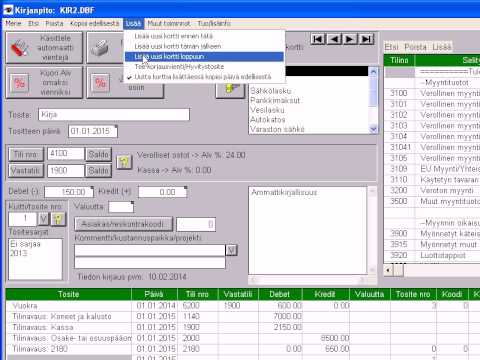Screen dimensions: 480x360
Task: Click the Vastatili button
Action: point(26,171)
